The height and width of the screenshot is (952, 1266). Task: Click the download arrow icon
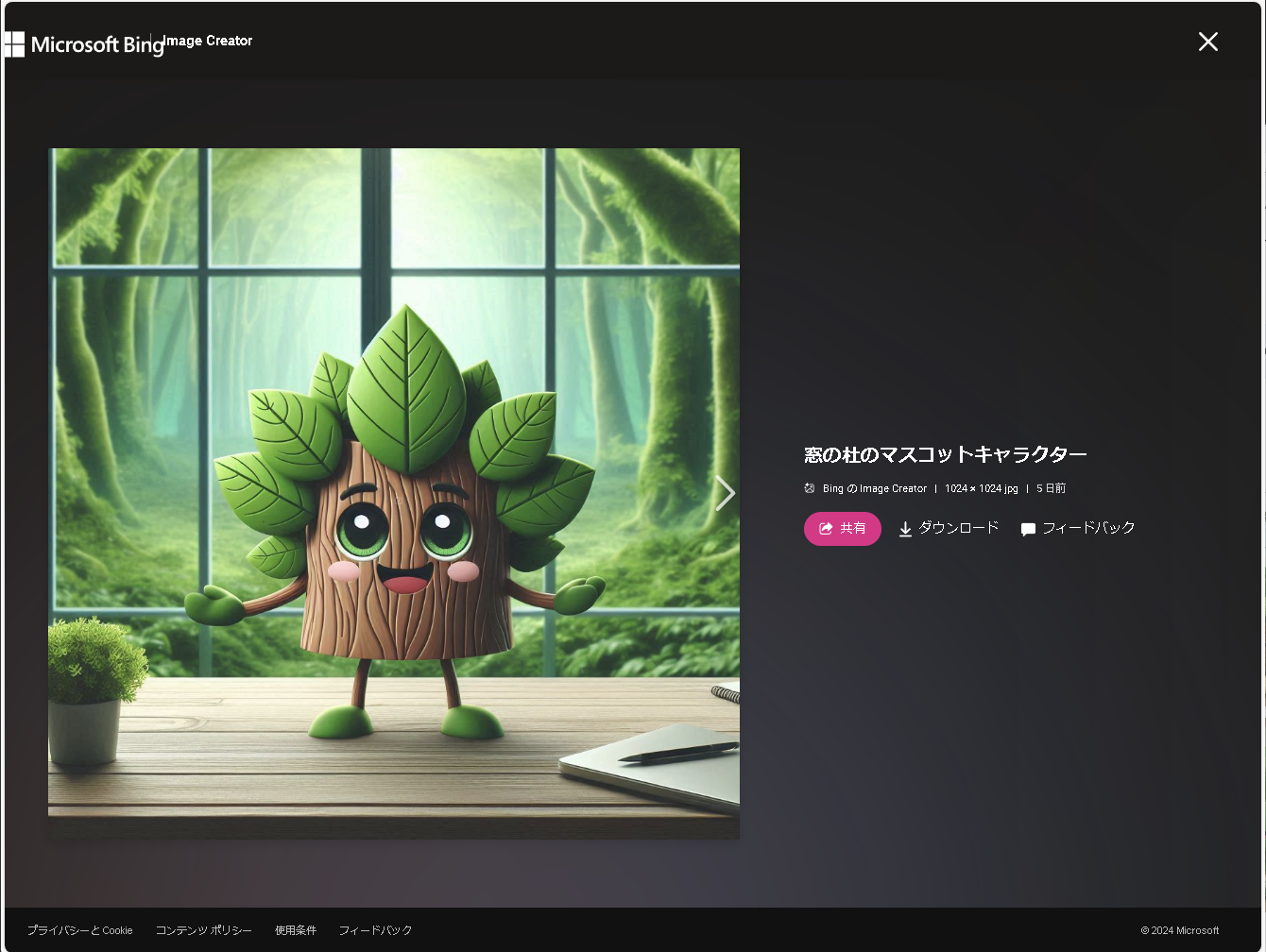point(905,529)
